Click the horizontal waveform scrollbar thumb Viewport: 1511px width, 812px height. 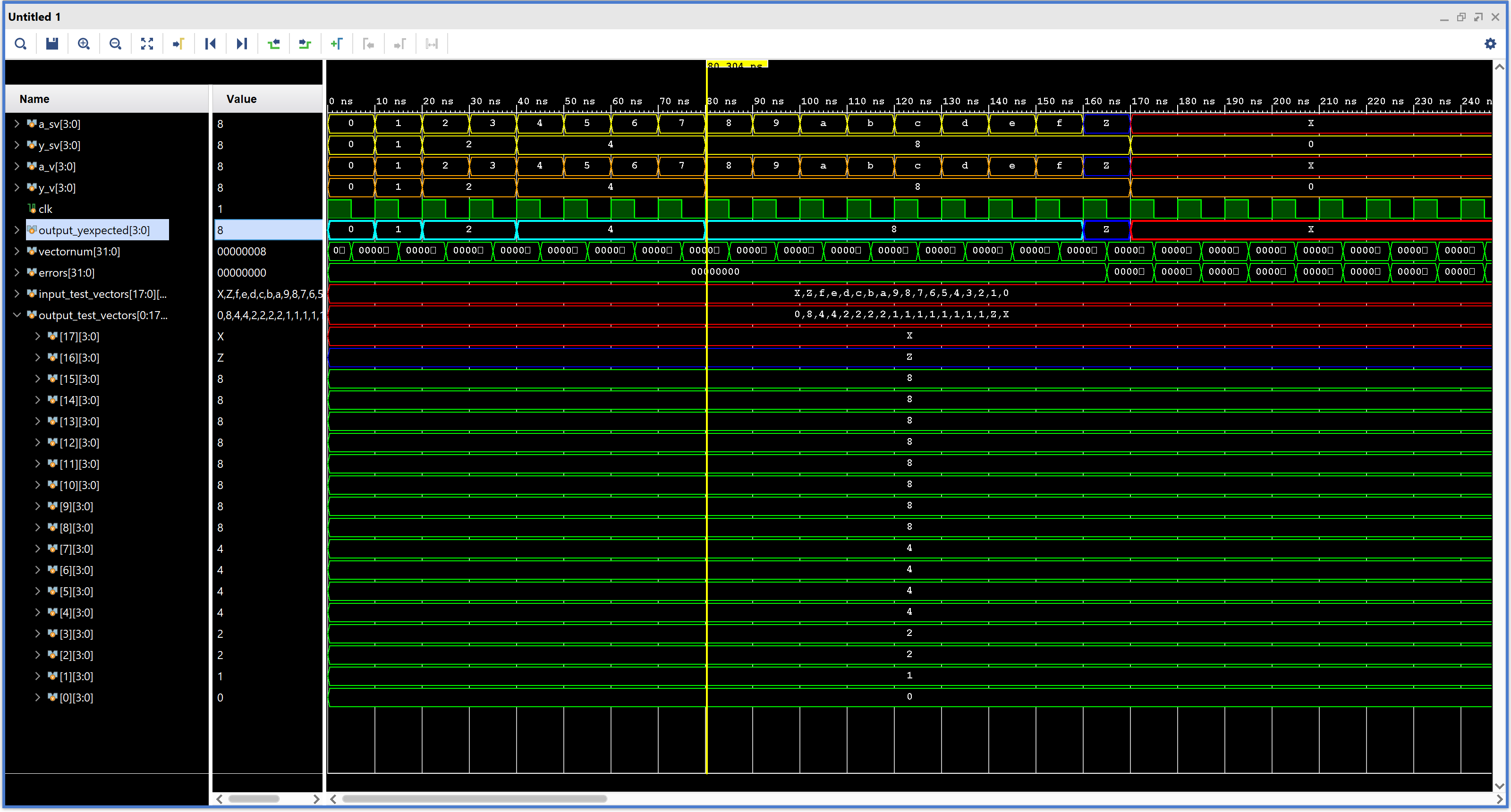474,799
